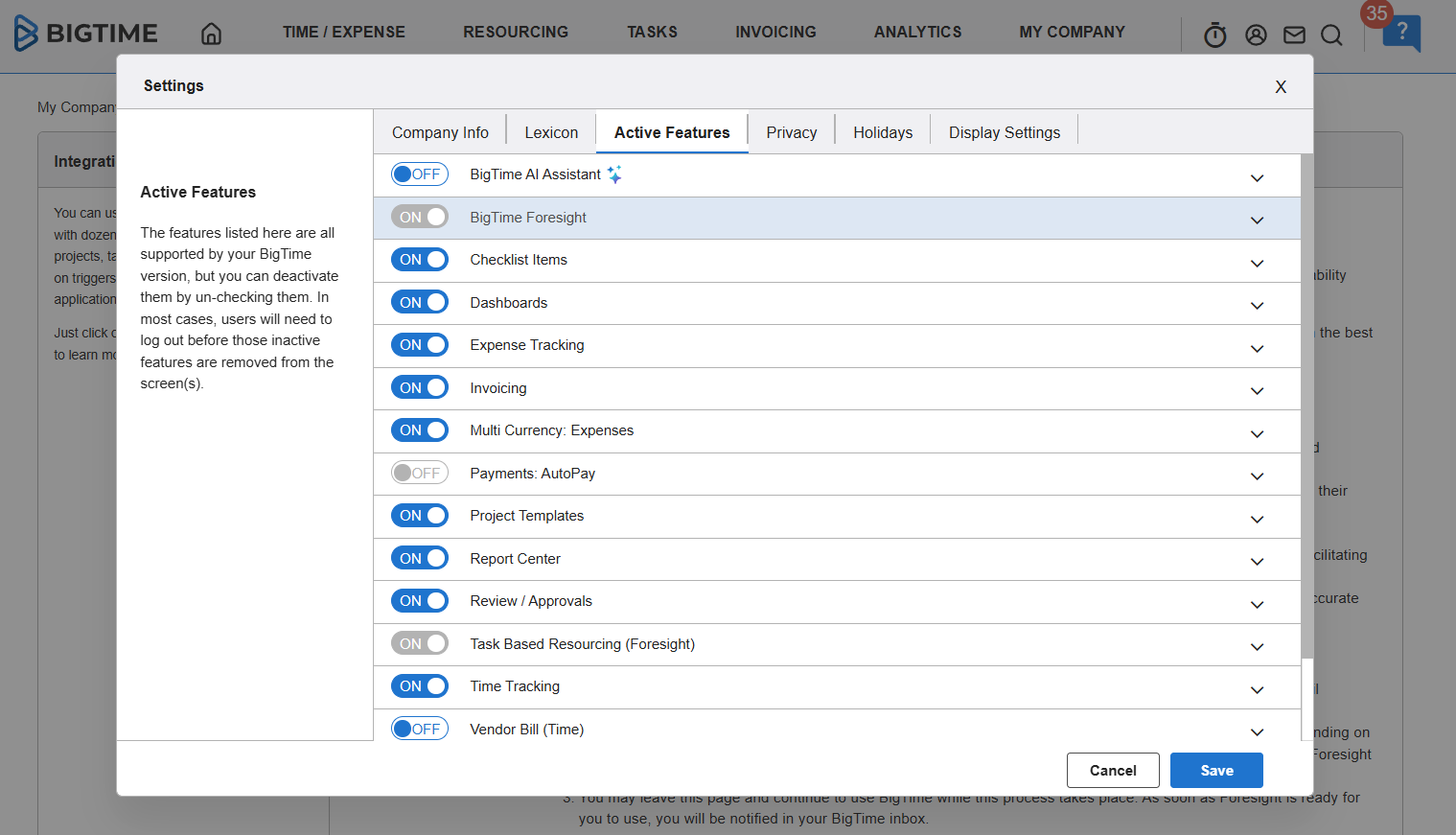Open the ANALYTICS menu

point(917,33)
